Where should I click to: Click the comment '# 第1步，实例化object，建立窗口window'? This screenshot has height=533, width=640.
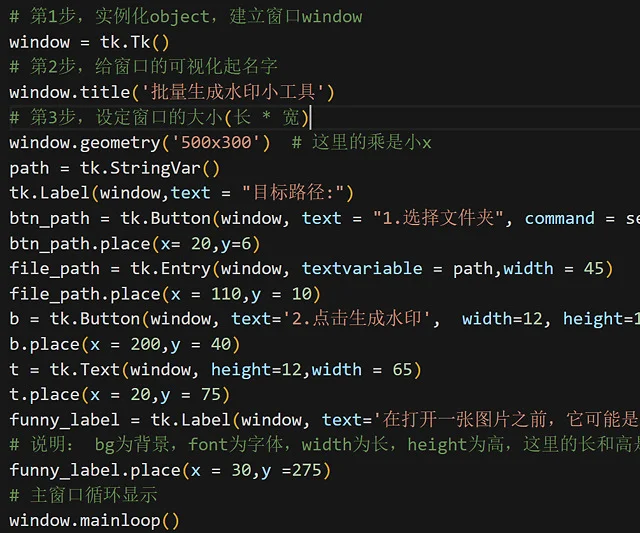pyautogui.click(x=186, y=17)
